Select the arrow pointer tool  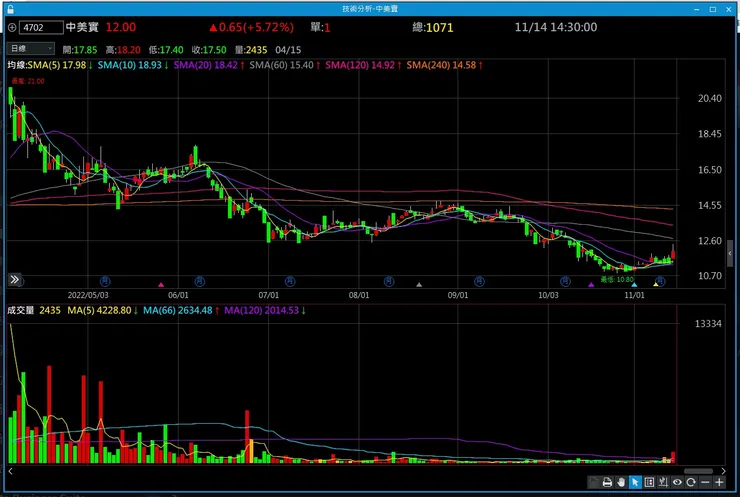pyautogui.click(x=635, y=482)
